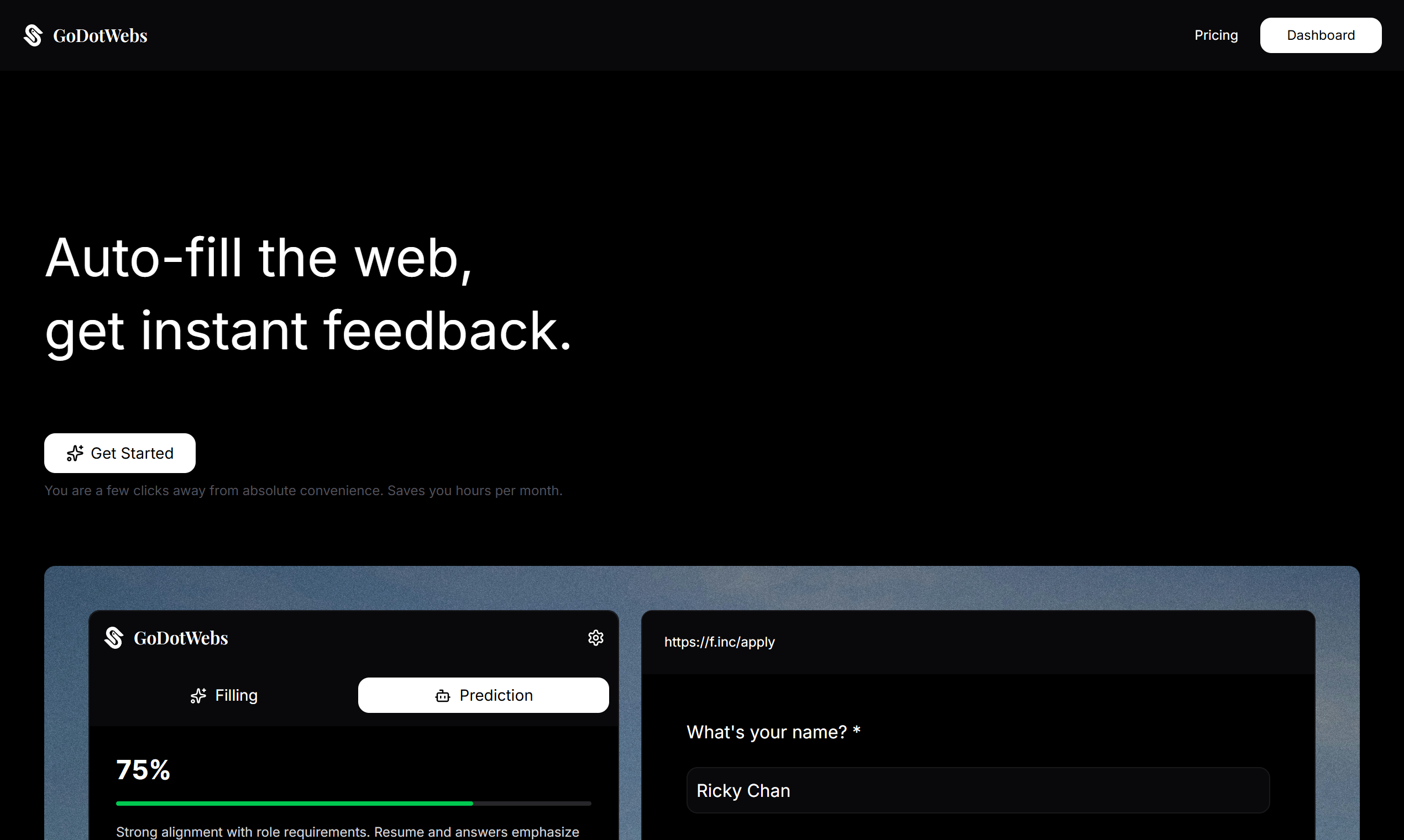Viewport: 1404px width, 840px height.
Task: Switch to the Prediction tab
Action: 484,695
